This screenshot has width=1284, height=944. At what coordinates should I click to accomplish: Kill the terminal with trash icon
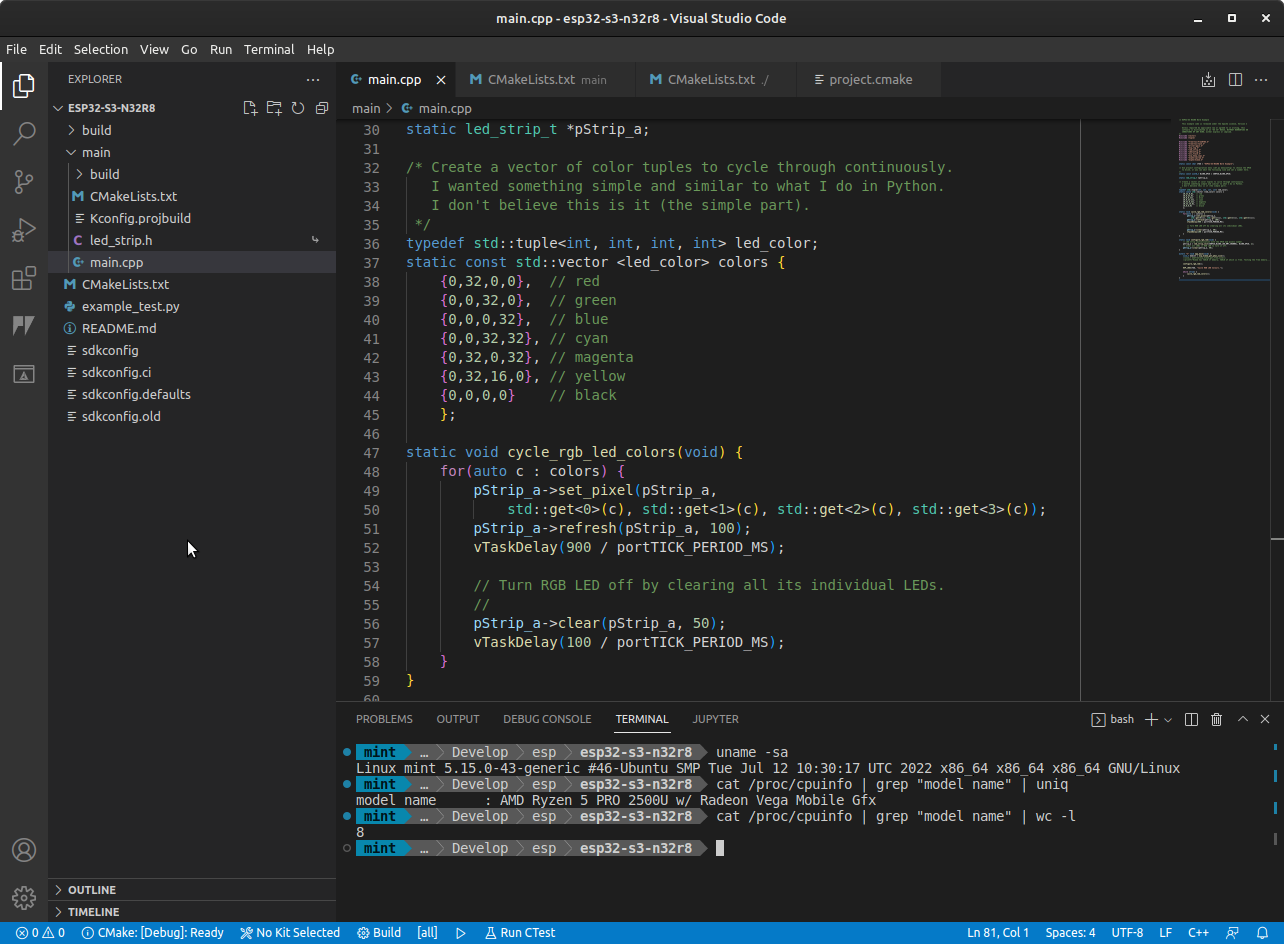pos(1217,719)
